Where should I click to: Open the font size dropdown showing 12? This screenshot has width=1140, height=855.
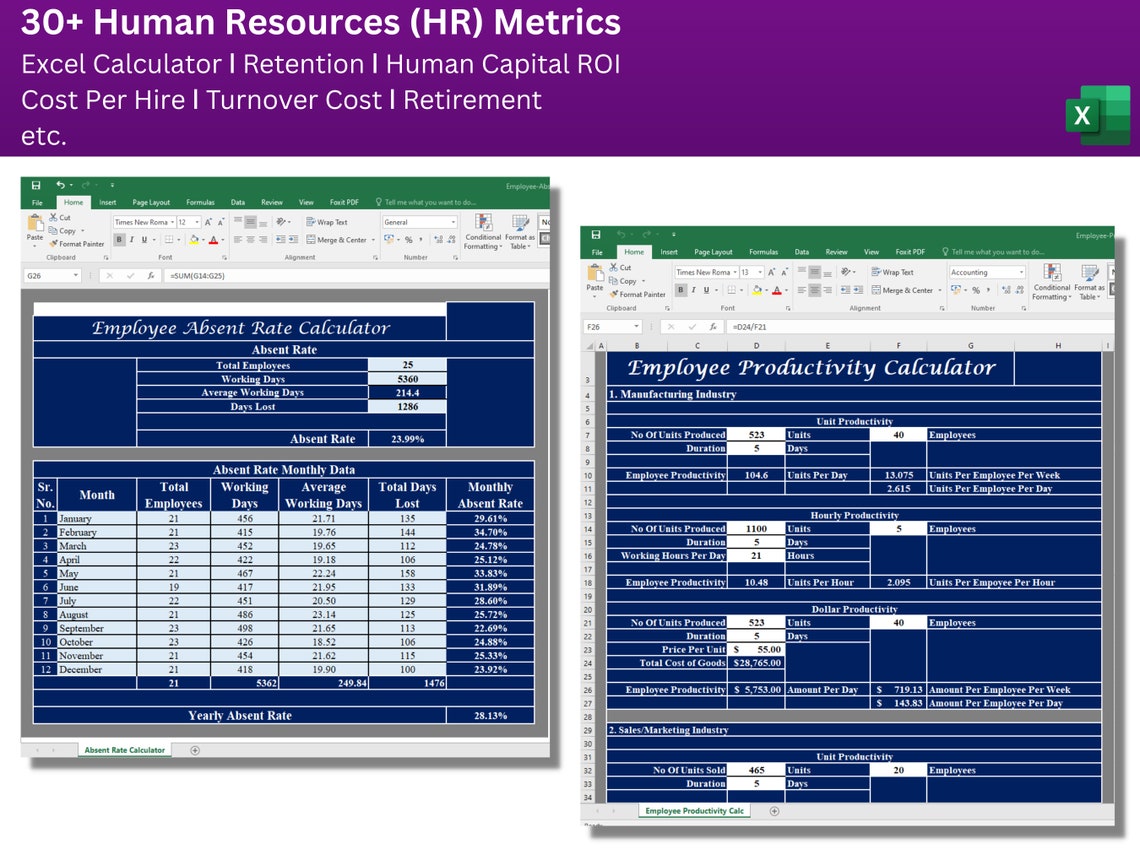click(x=187, y=222)
